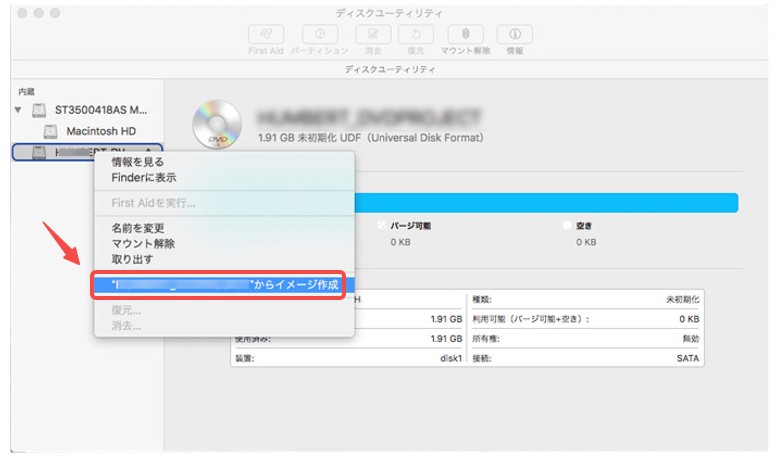778x463 pixels.
Task: Close the Disk Utility window
Action: tap(22, 13)
